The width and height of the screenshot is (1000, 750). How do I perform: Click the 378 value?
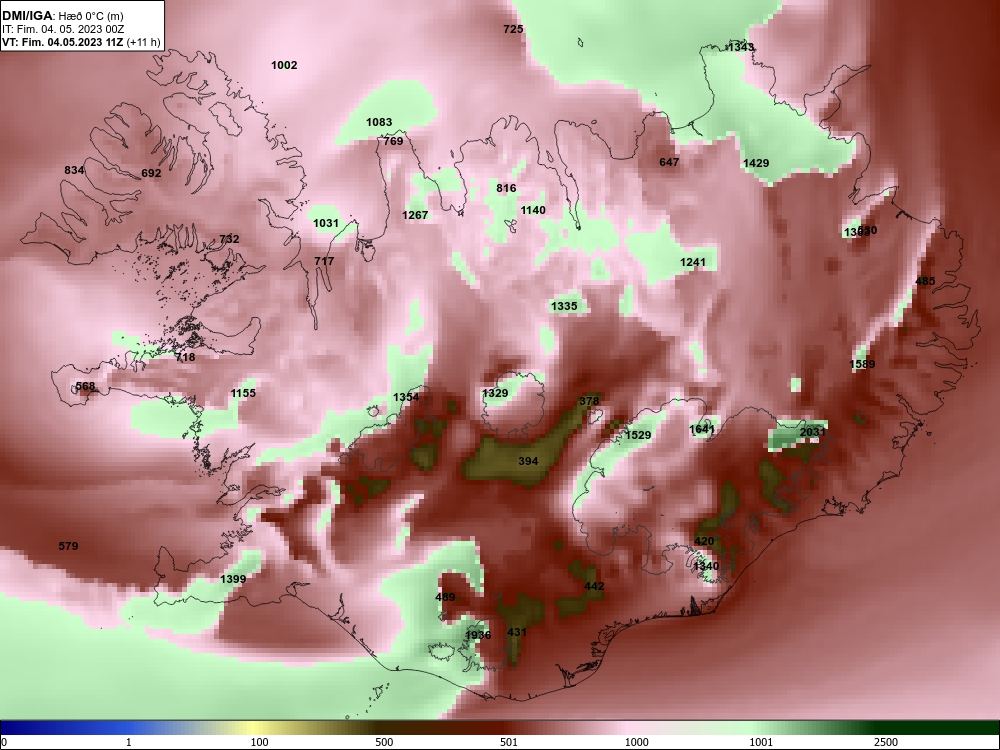coord(589,401)
